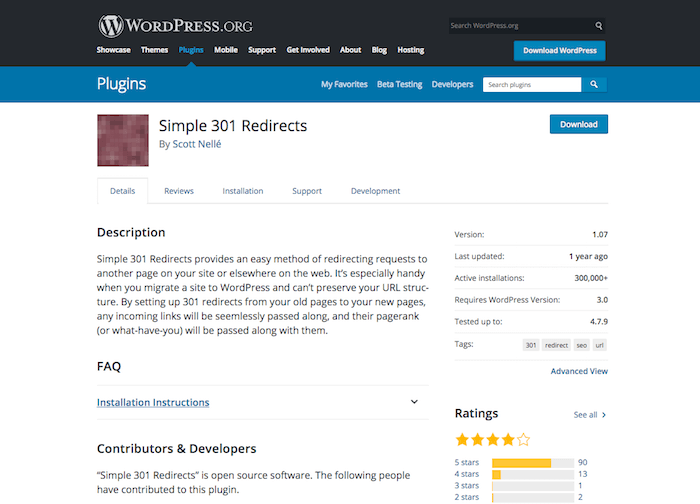Switch to the Reviews tab
This screenshot has width=700, height=504.
179,191
